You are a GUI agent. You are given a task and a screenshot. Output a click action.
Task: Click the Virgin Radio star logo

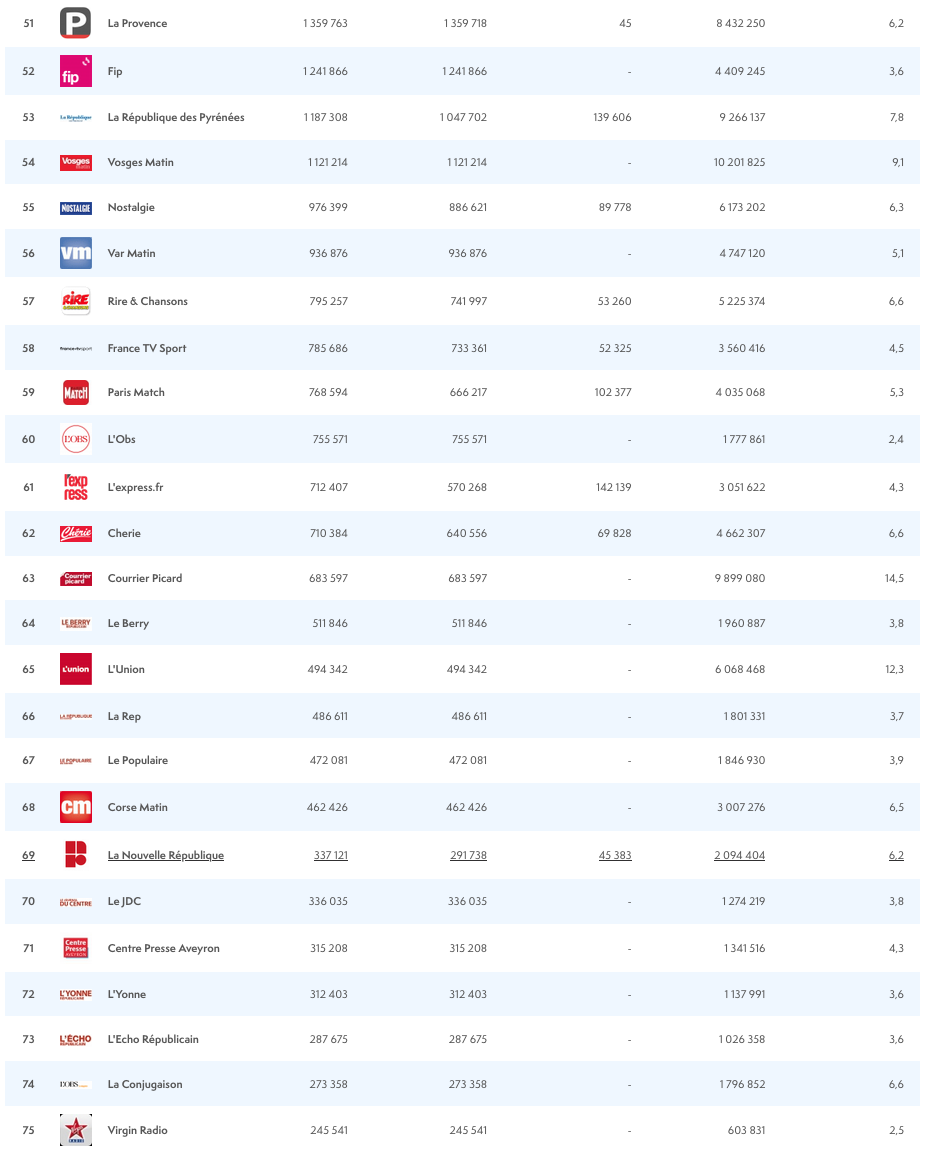(x=76, y=1130)
